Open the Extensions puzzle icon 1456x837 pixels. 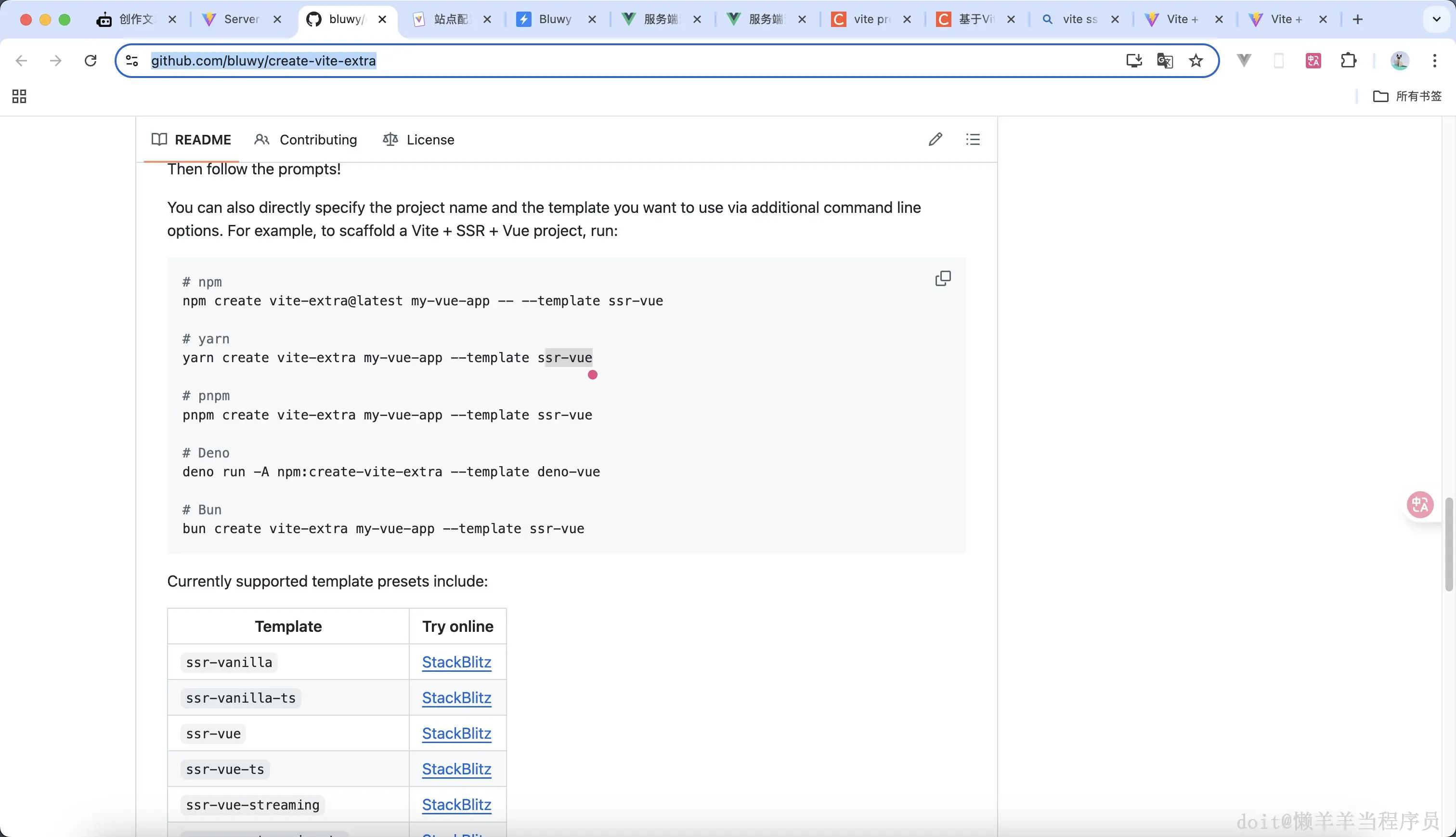[x=1348, y=60]
